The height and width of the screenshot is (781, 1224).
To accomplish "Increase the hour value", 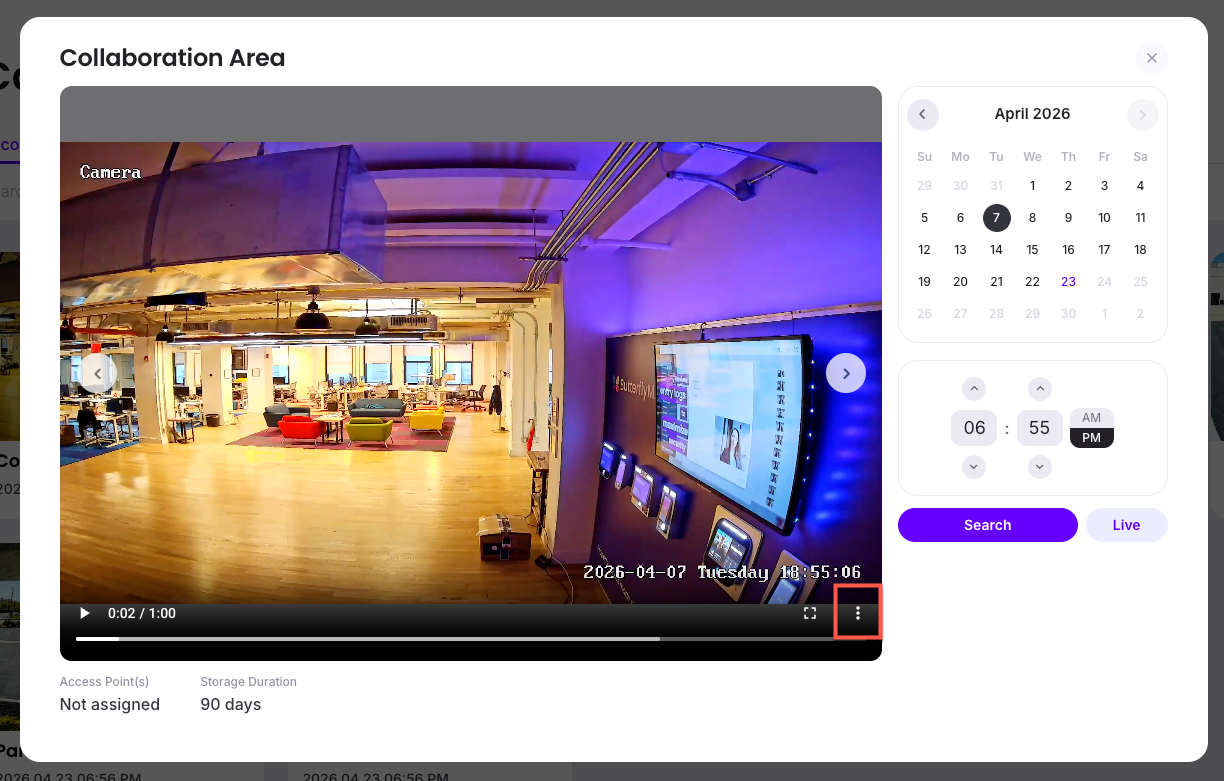I will 974,389.
